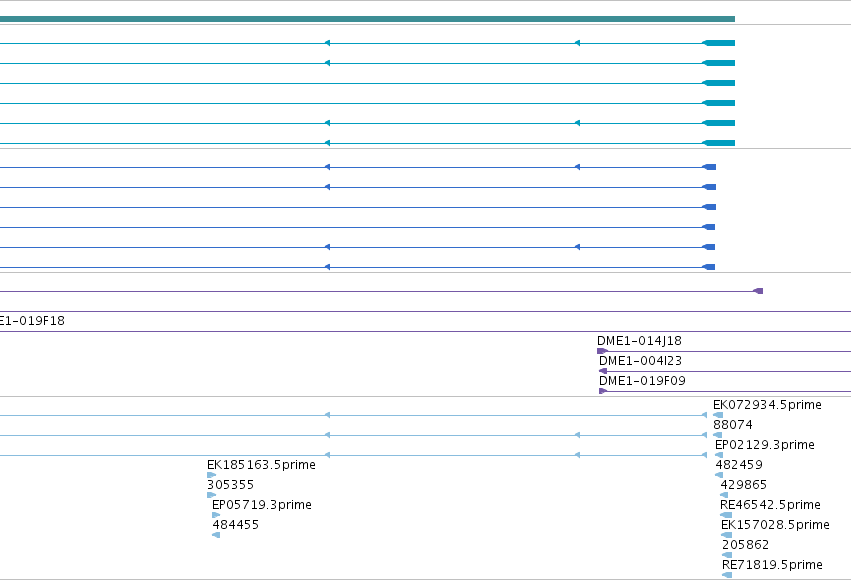The image size is (851, 580).
Task: Open the EP02129.3prime feature label
Action: click(x=765, y=445)
